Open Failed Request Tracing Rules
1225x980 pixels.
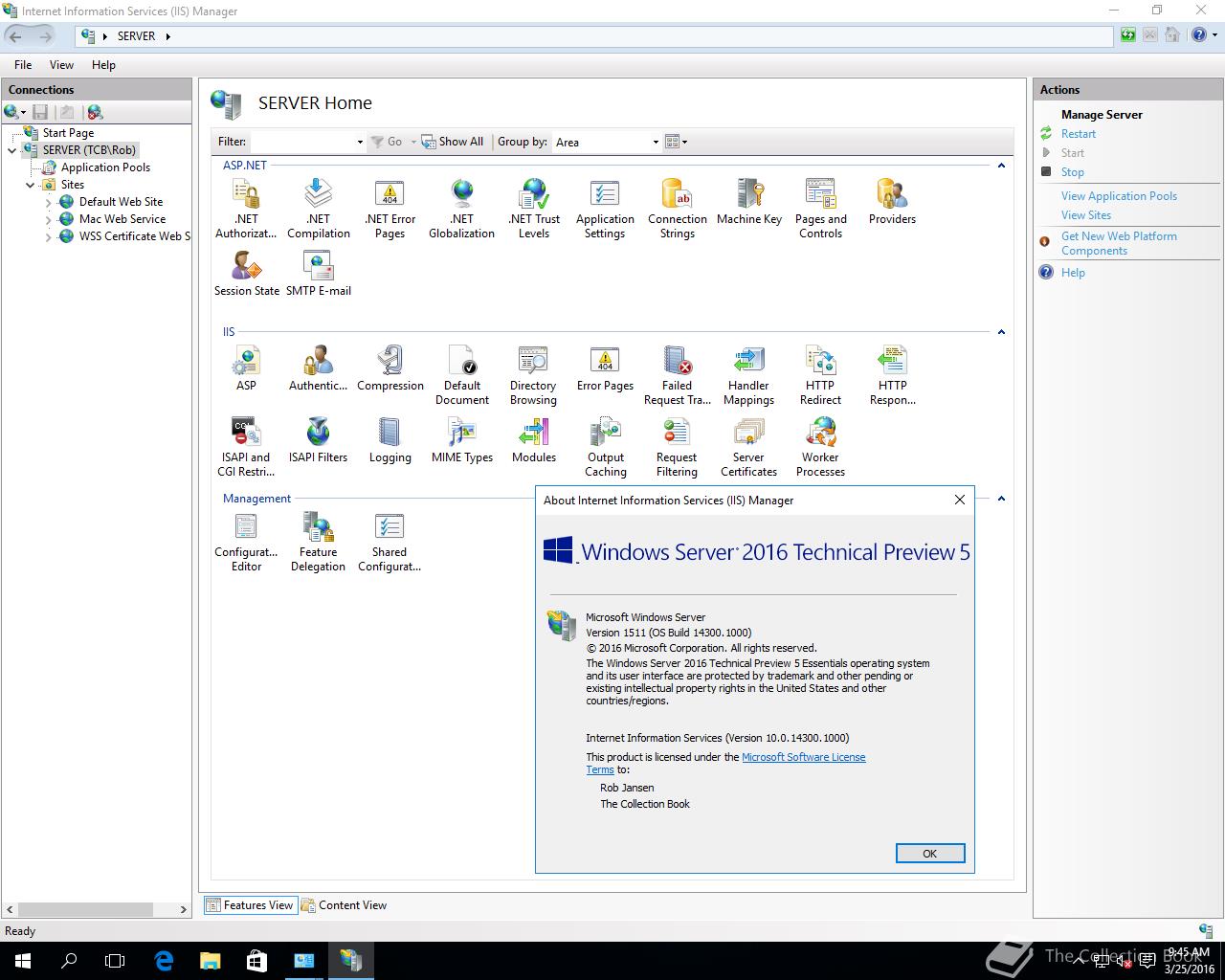(x=677, y=374)
